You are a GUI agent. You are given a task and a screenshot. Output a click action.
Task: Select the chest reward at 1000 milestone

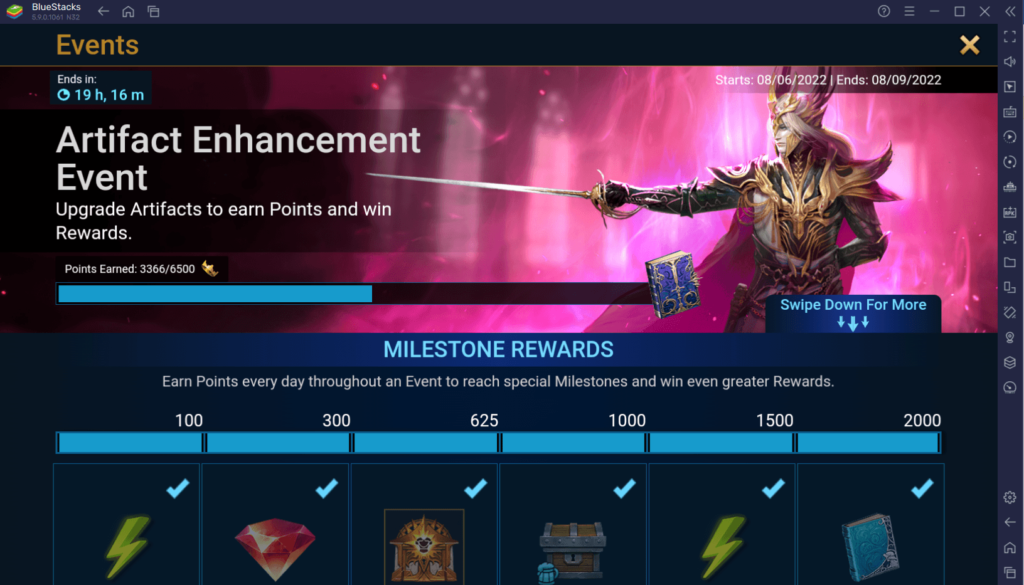pyautogui.click(x=572, y=552)
